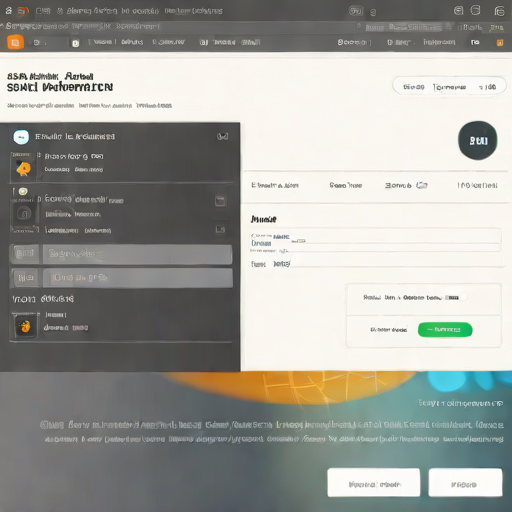Click the icon at dark panel header's right edge
This screenshot has height=512, width=512.
pyautogui.click(x=223, y=136)
